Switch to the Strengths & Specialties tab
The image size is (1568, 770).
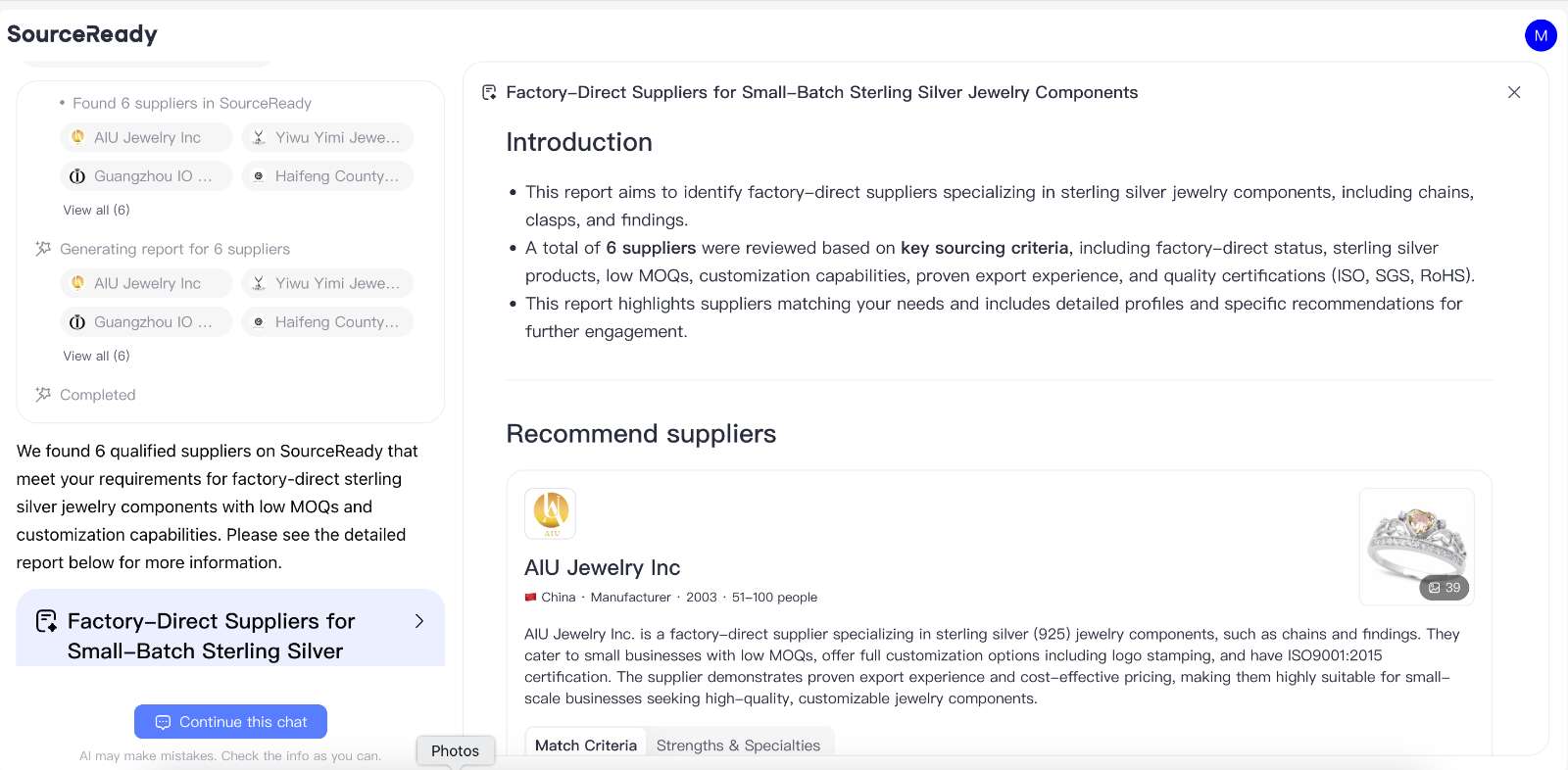(x=738, y=745)
